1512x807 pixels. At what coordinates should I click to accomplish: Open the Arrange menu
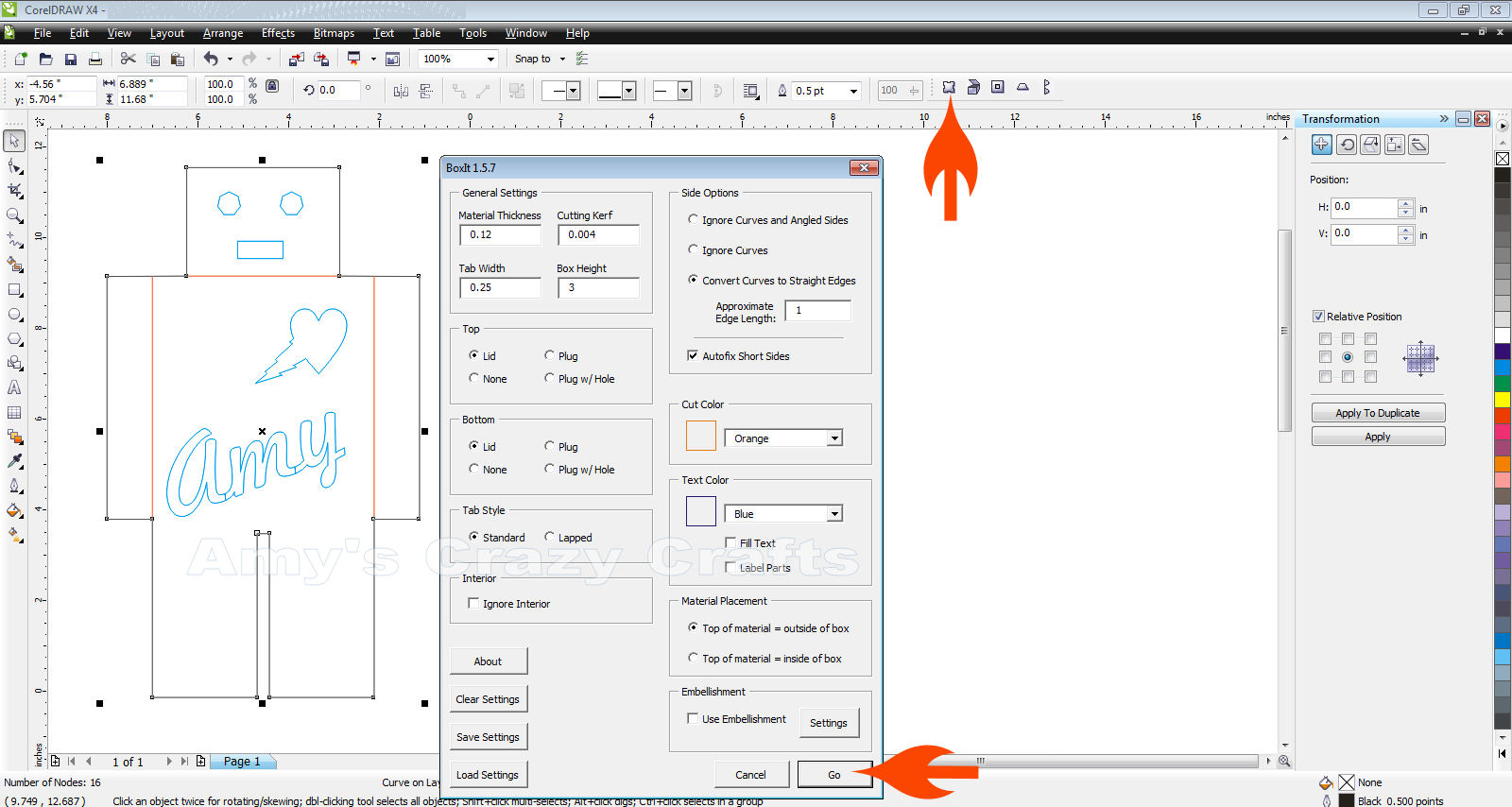(x=223, y=33)
